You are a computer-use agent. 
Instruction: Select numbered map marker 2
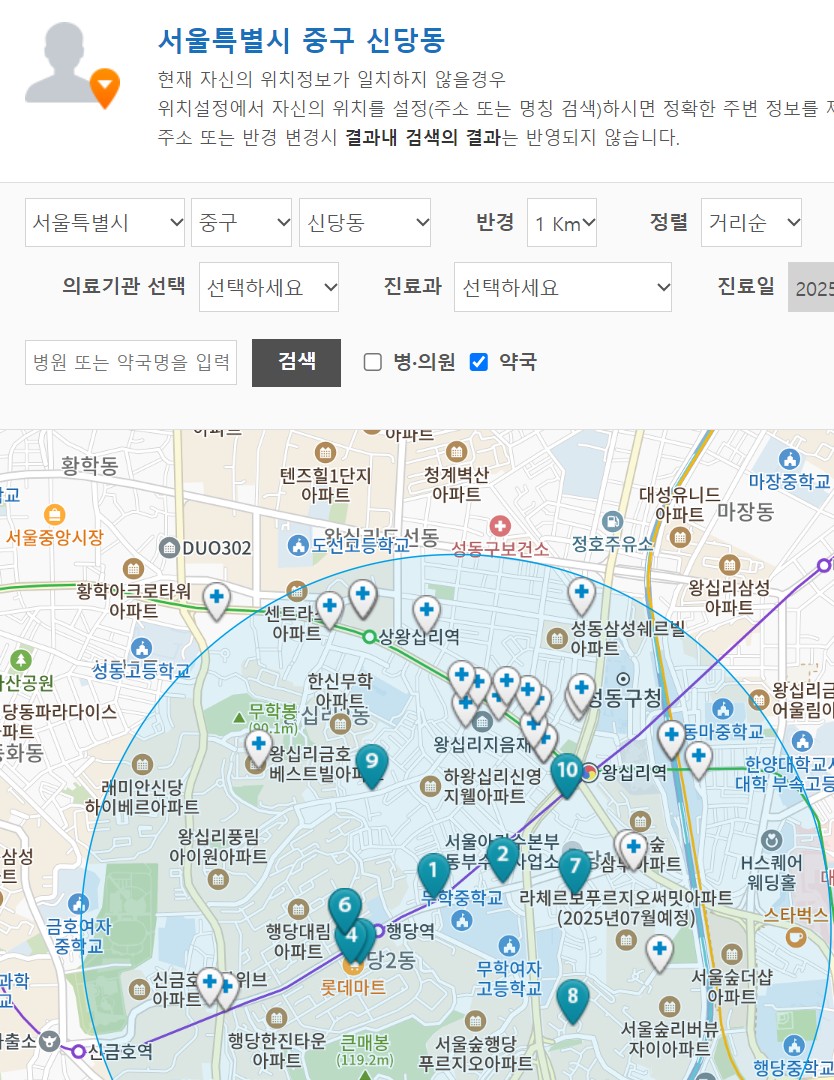(503, 858)
